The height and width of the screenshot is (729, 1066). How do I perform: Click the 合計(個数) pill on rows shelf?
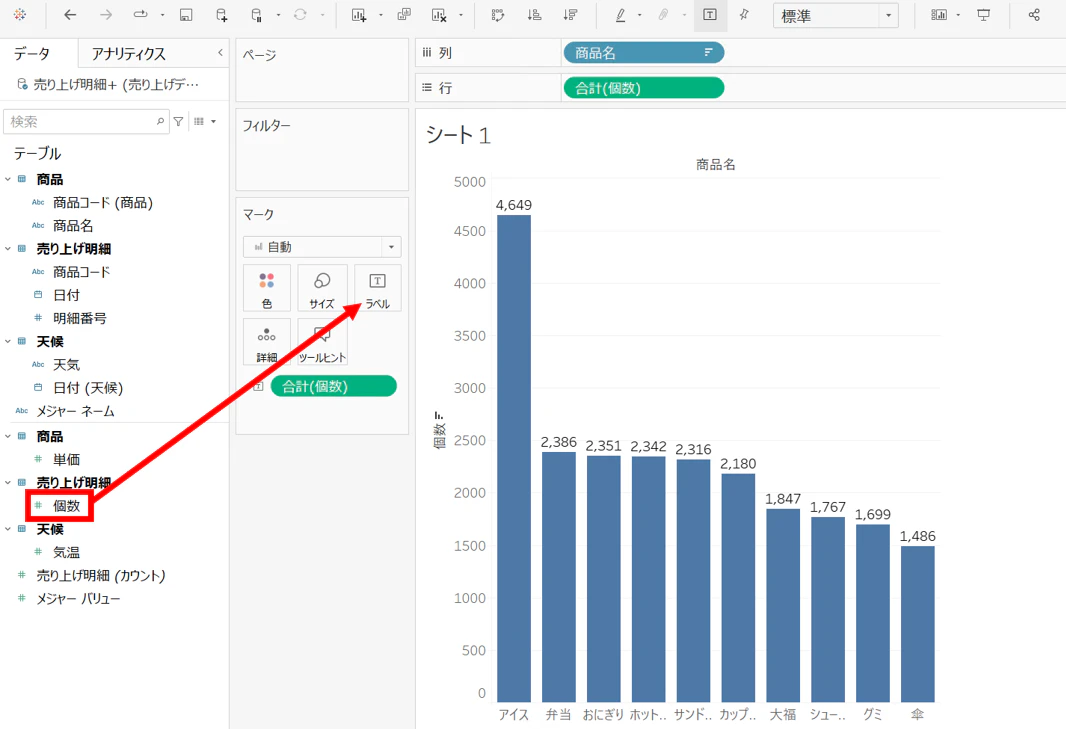click(x=644, y=88)
